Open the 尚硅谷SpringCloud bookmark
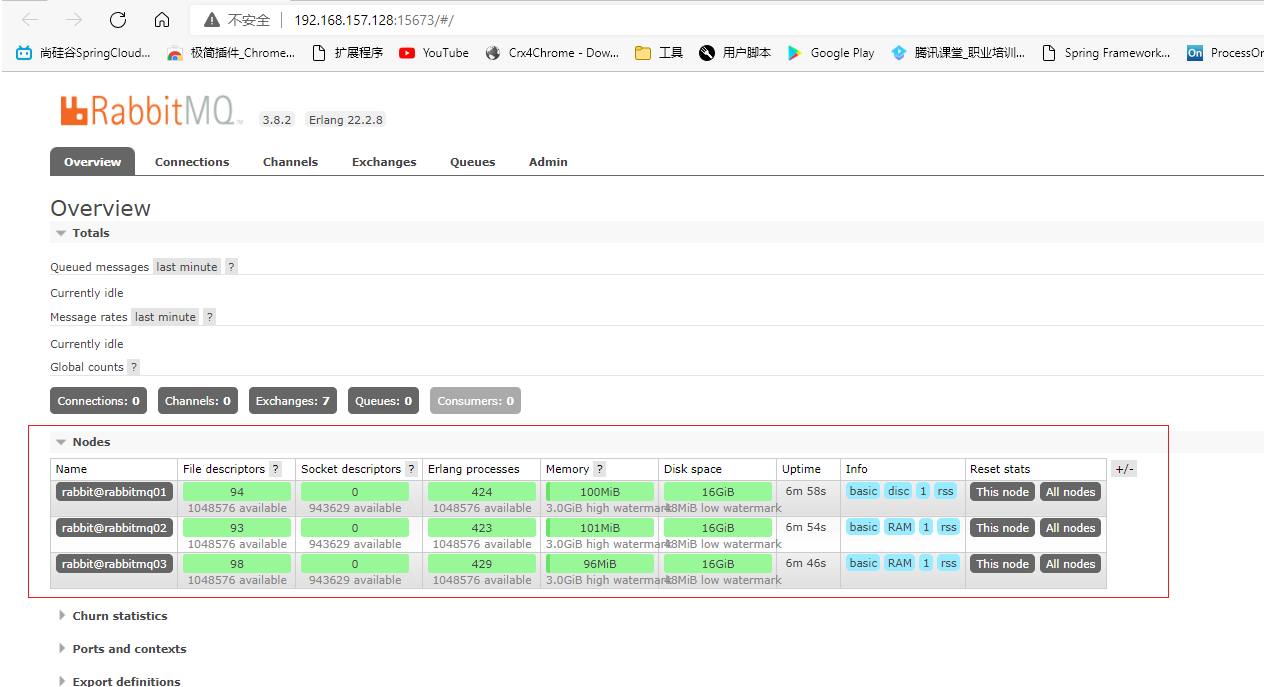The height and width of the screenshot is (687, 1264). tap(84, 53)
